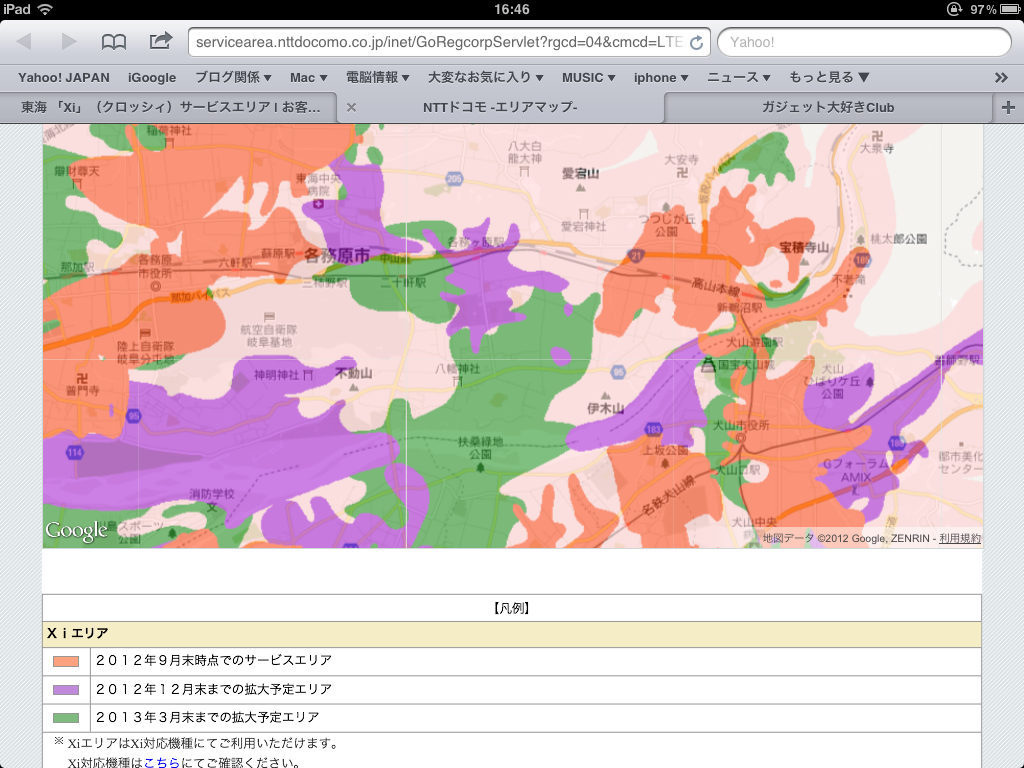Tap the hospital icon near 東海中央病院
Screen dimensions: 1024x768
pos(318,204)
